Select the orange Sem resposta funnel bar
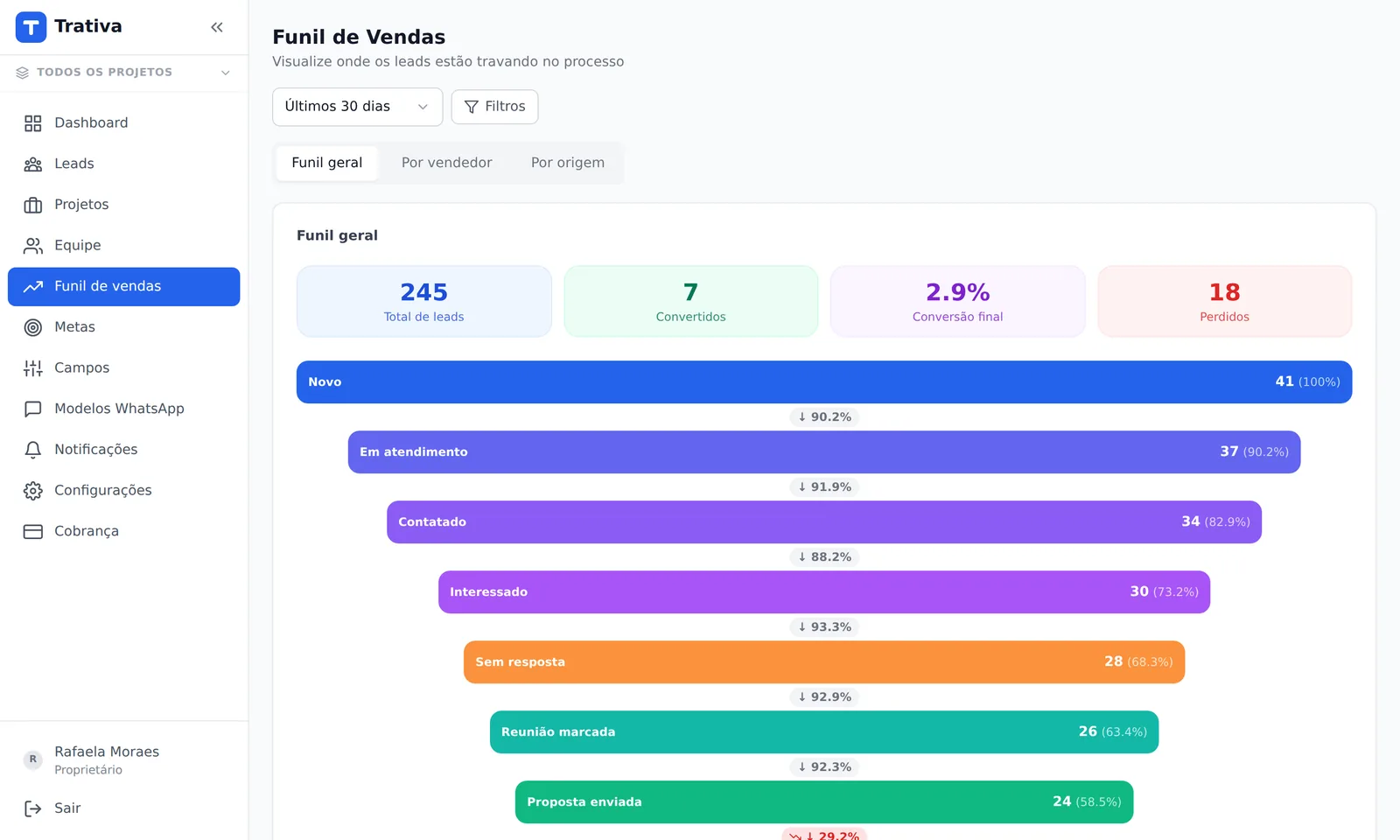 pos(824,662)
